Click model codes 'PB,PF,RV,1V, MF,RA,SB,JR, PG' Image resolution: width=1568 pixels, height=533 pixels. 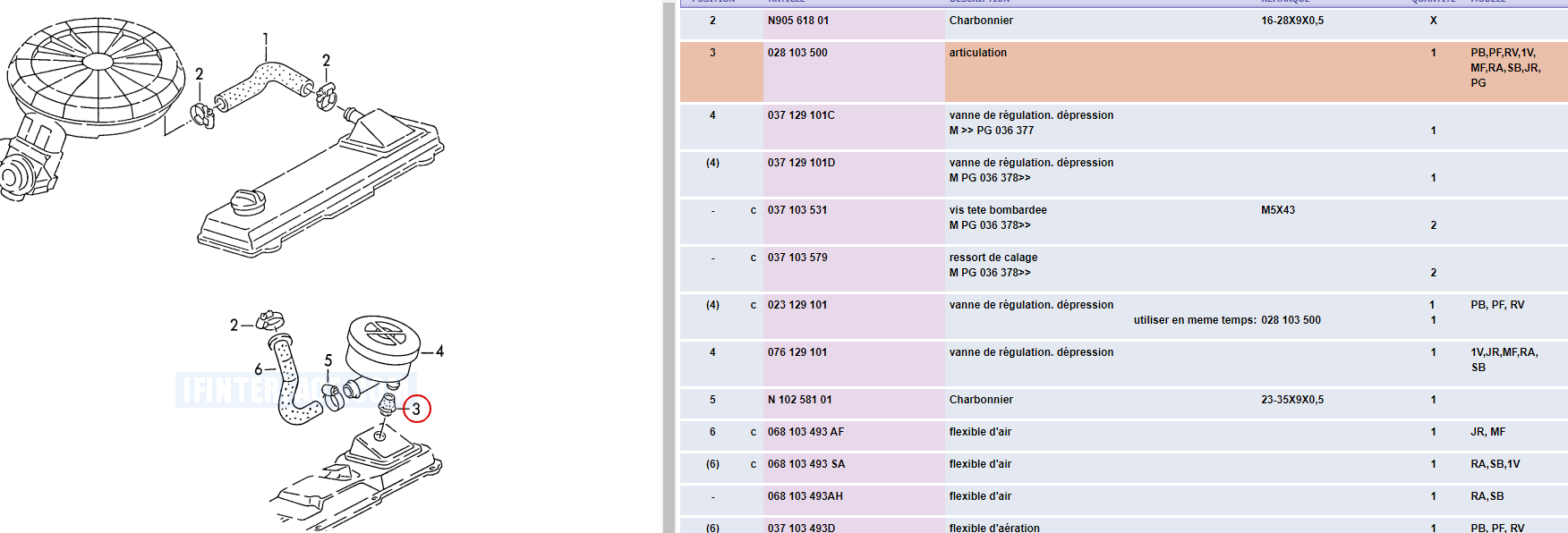click(1505, 68)
